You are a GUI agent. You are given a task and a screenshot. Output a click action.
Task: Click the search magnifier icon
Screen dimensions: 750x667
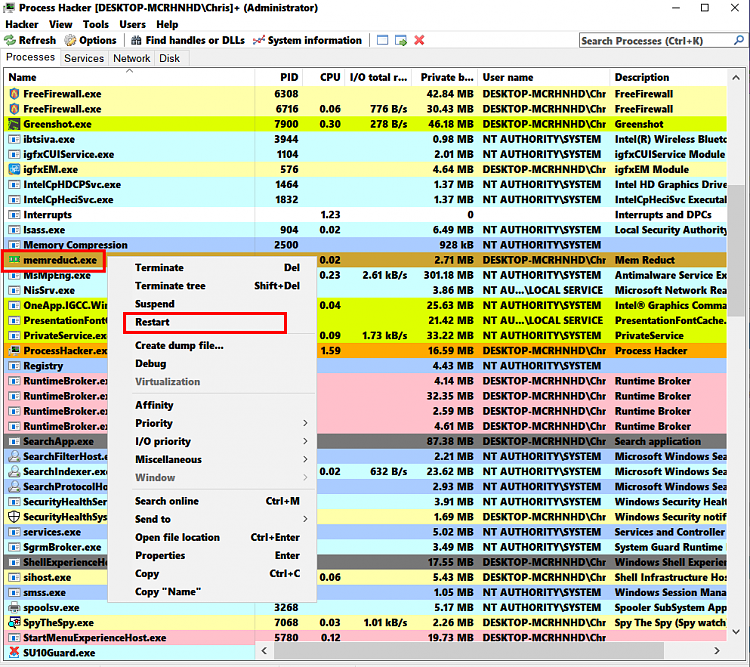coord(739,41)
